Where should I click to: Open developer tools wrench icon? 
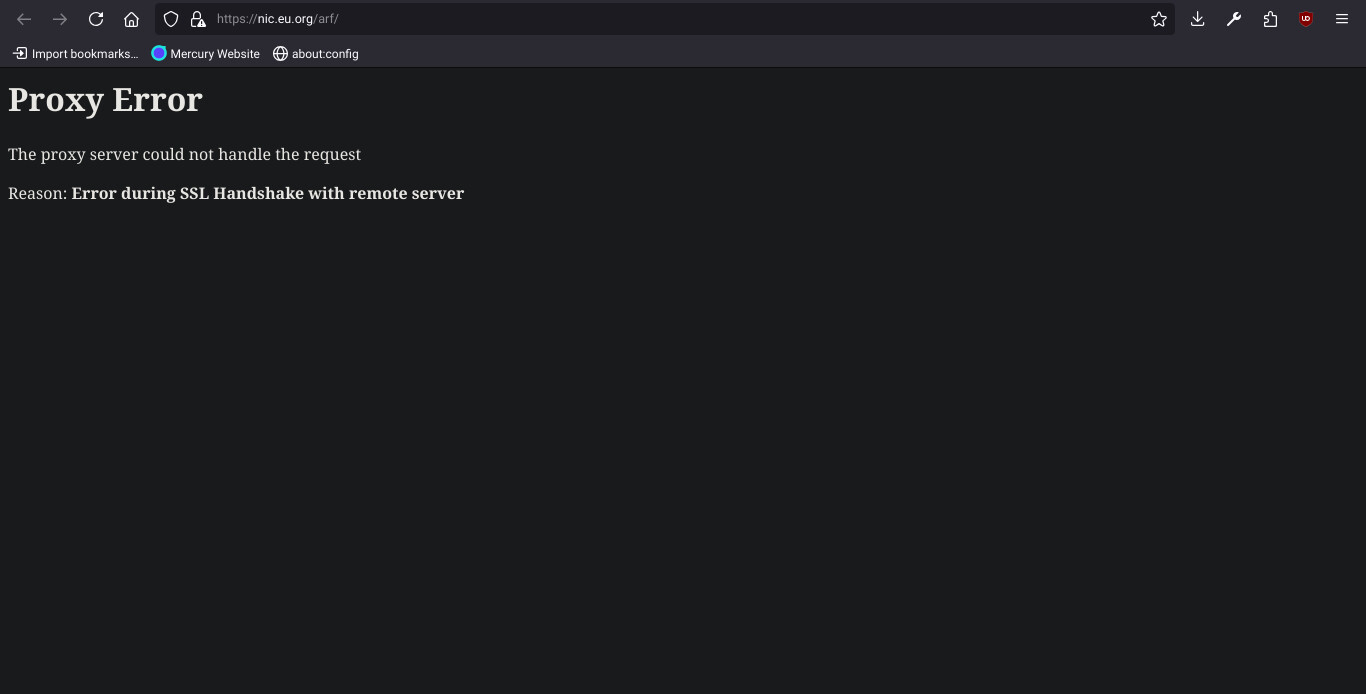coord(1234,19)
